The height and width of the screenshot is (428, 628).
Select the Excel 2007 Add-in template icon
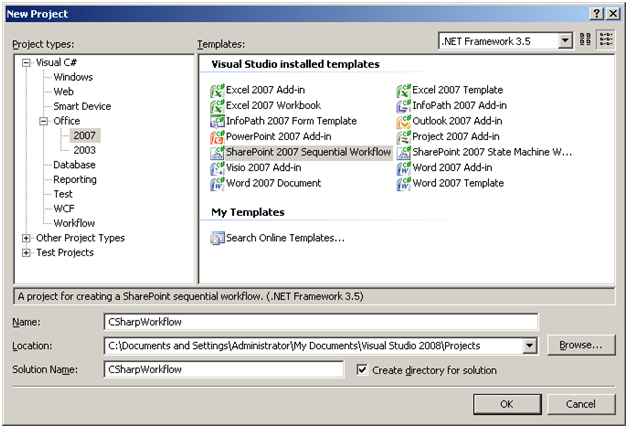pos(217,90)
